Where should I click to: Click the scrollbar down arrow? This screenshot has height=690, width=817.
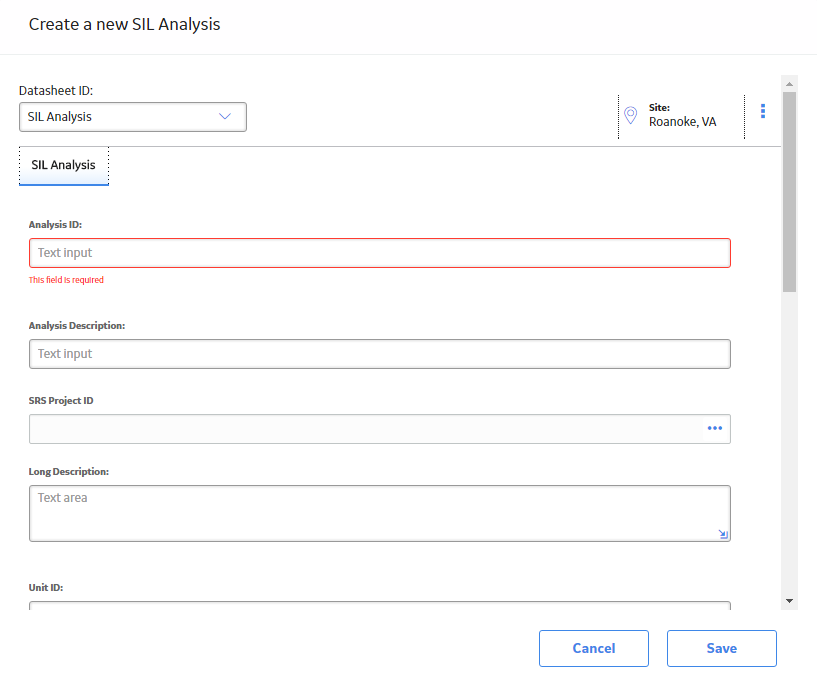789,601
